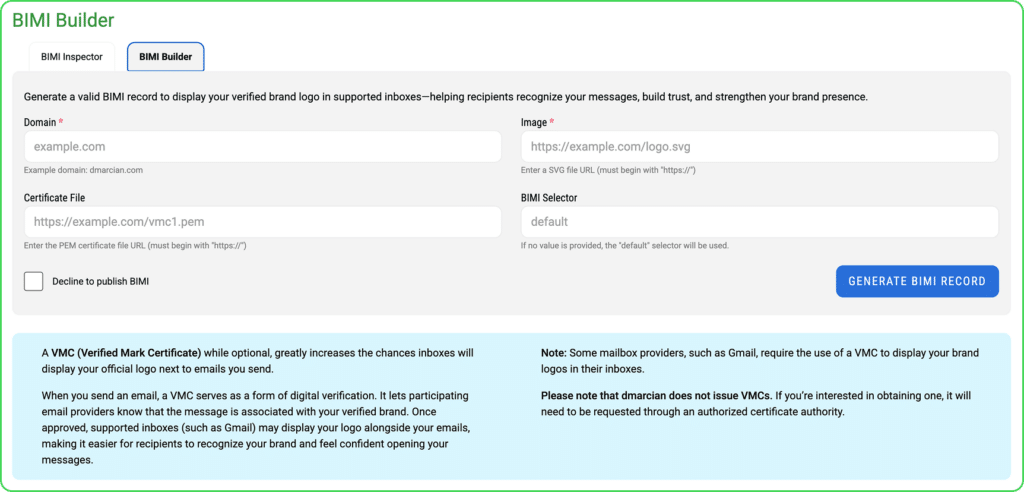Click the Certificate File label
The width and height of the screenshot is (1024, 492).
[54, 197]
